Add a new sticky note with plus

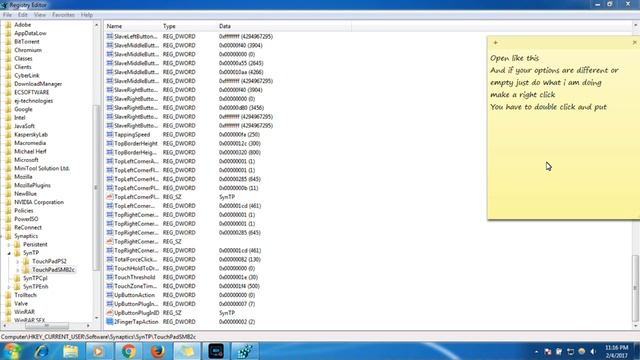tap(496, 42)
